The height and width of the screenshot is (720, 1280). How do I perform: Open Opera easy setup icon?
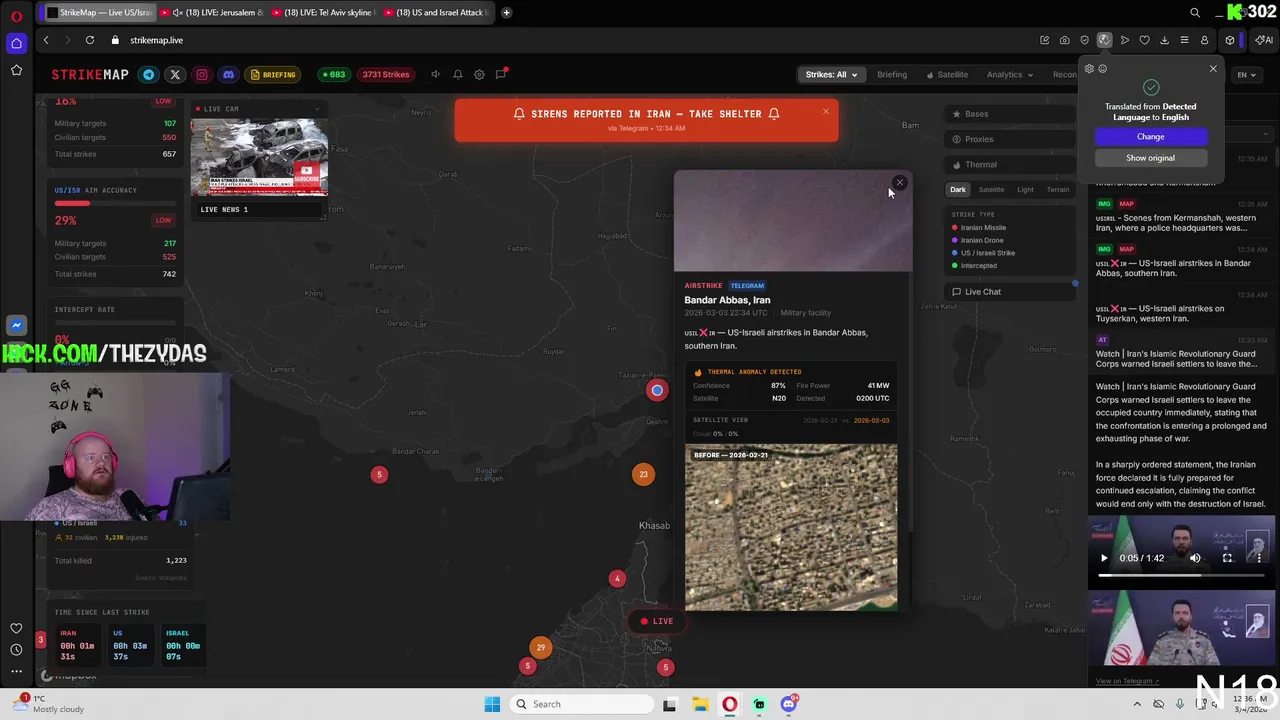pos(1184,40)
